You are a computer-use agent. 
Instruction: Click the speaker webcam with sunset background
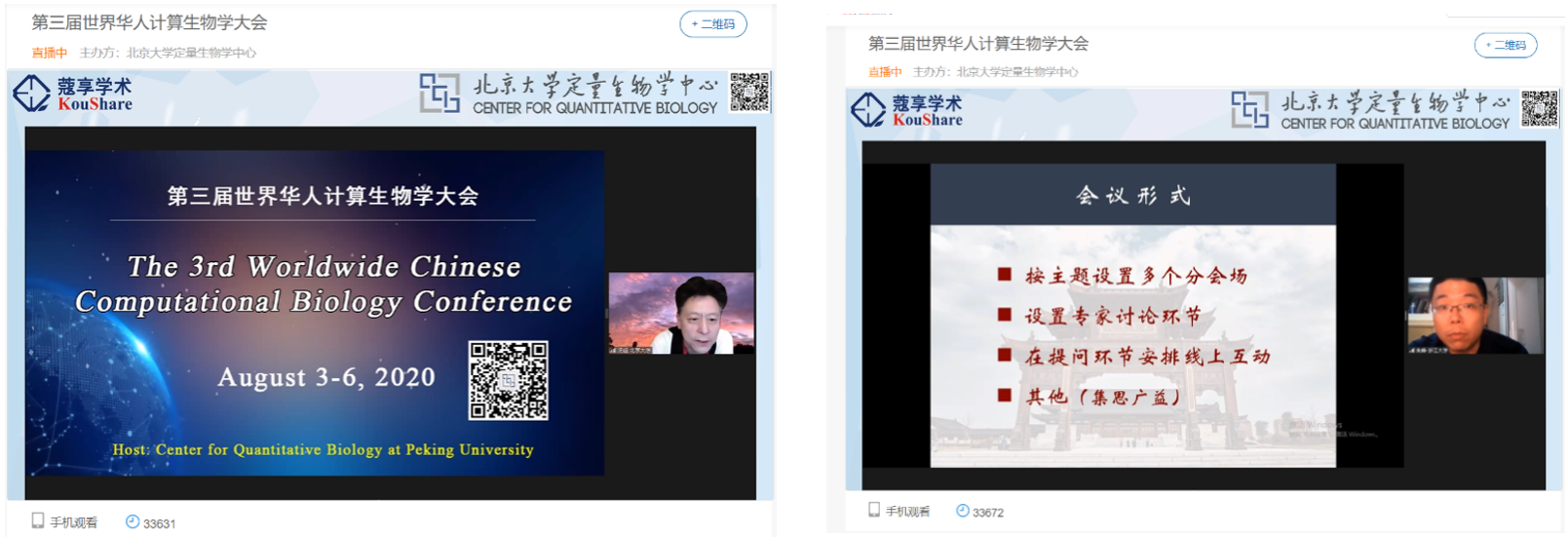681,314
